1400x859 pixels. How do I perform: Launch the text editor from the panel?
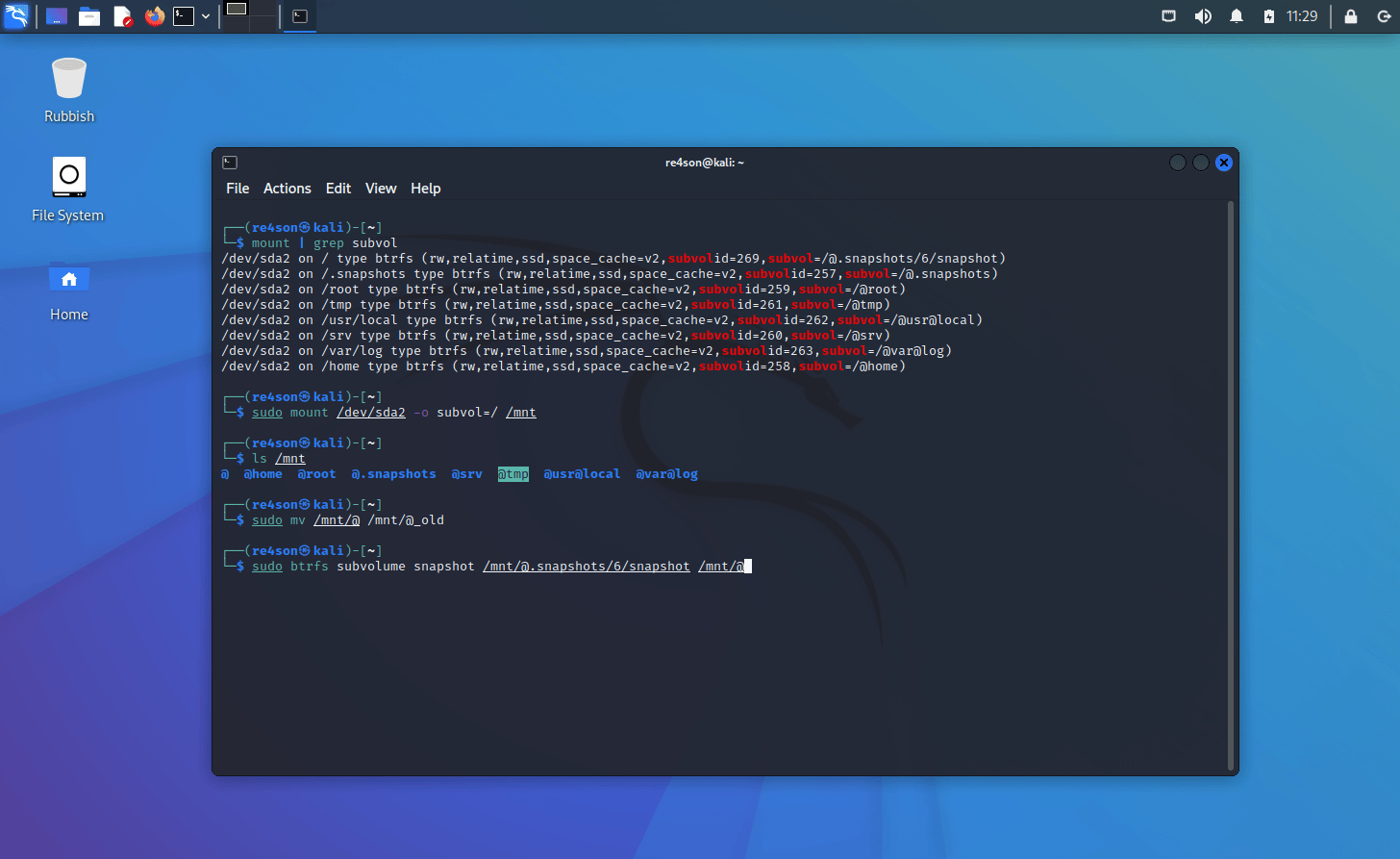coord(122,16)
